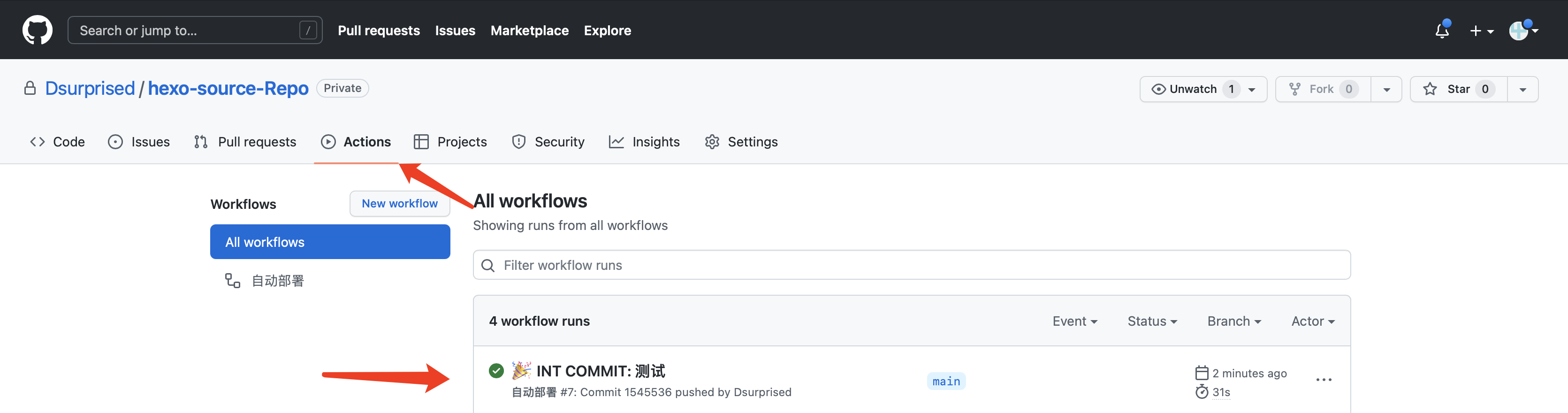Switch to the Insights tab
This screenshot has height=413, width=1568.
(x=644, y=142)
